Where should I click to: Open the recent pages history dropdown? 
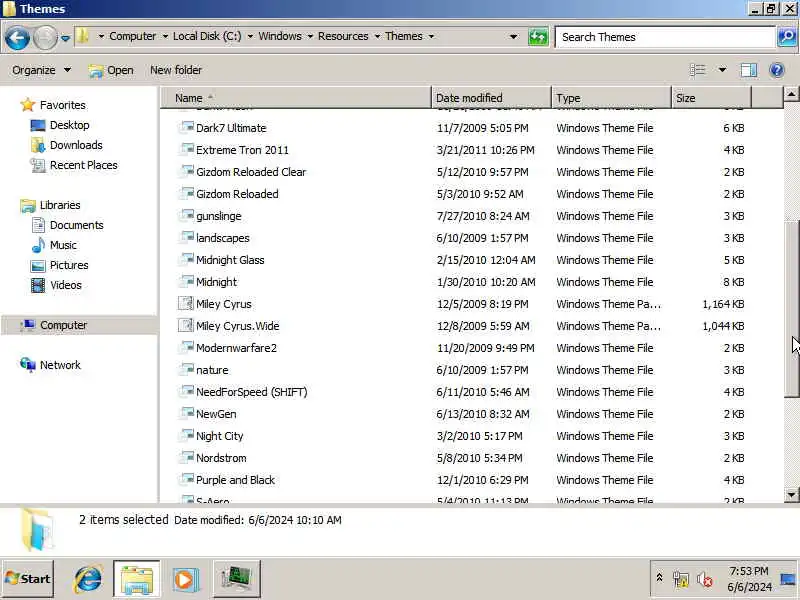click(65, 38)
